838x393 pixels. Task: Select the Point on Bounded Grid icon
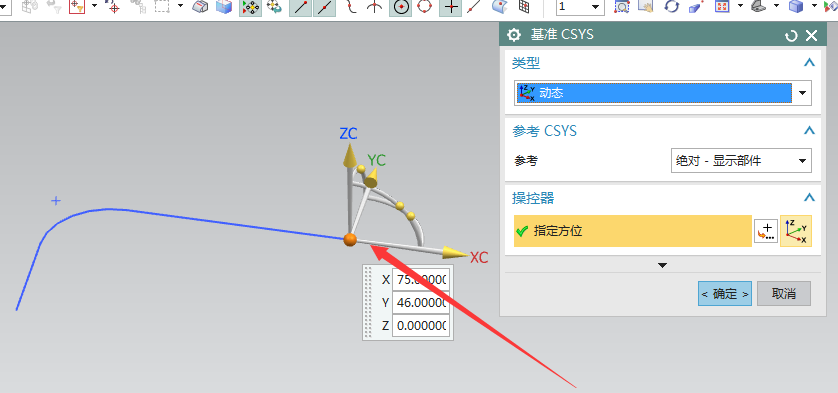coord(524,7)
